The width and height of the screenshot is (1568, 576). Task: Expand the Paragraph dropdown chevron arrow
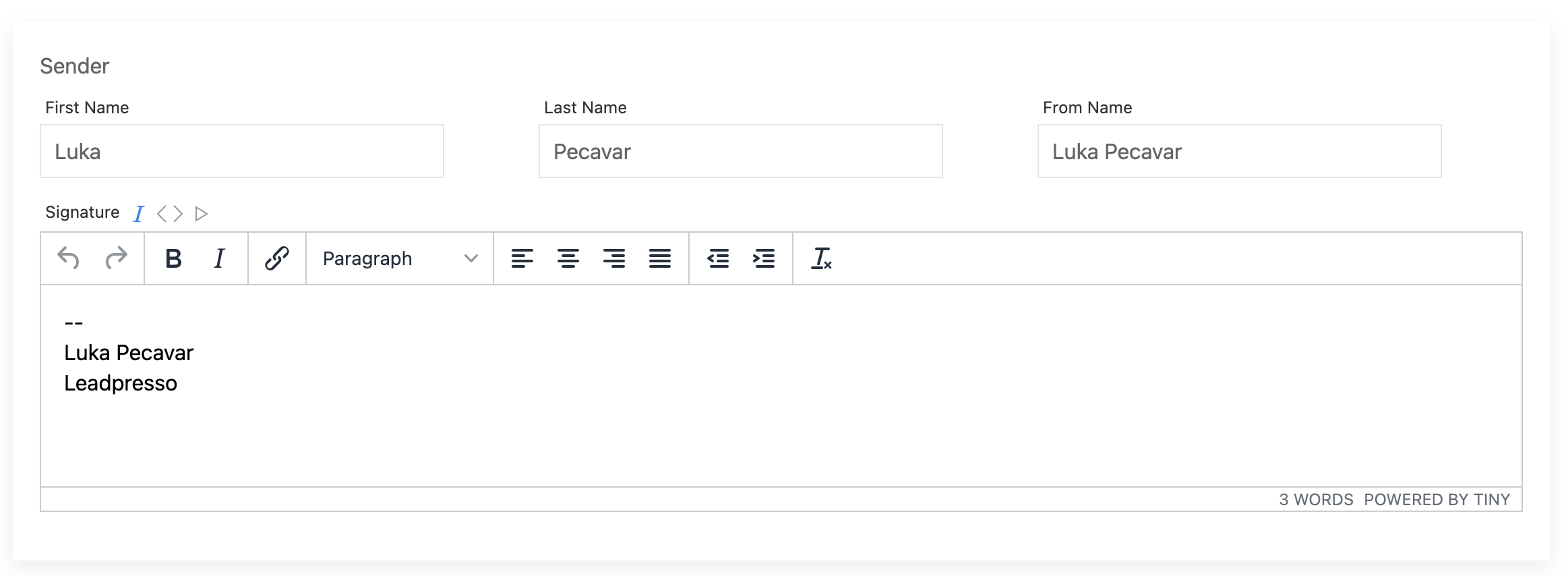coord(471,258)
